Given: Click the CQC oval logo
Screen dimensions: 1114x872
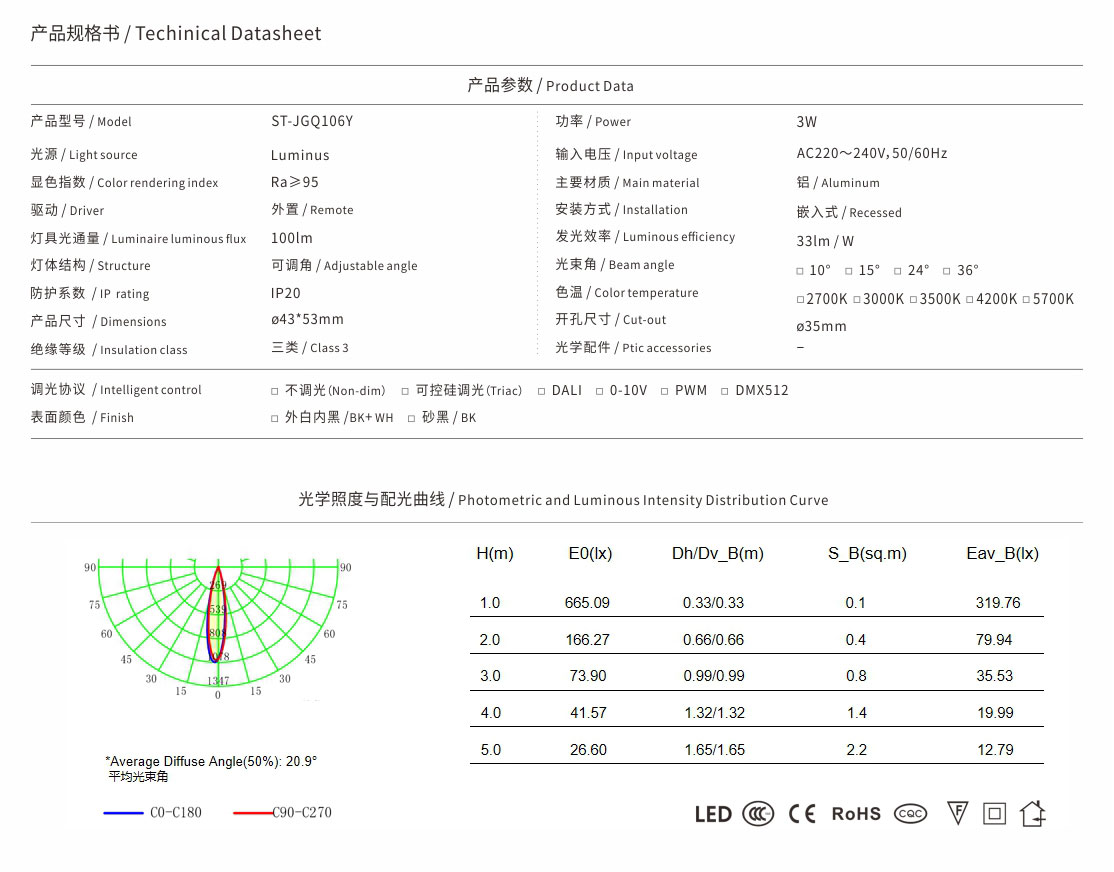Looking at the screenshot, I should 910,814.
